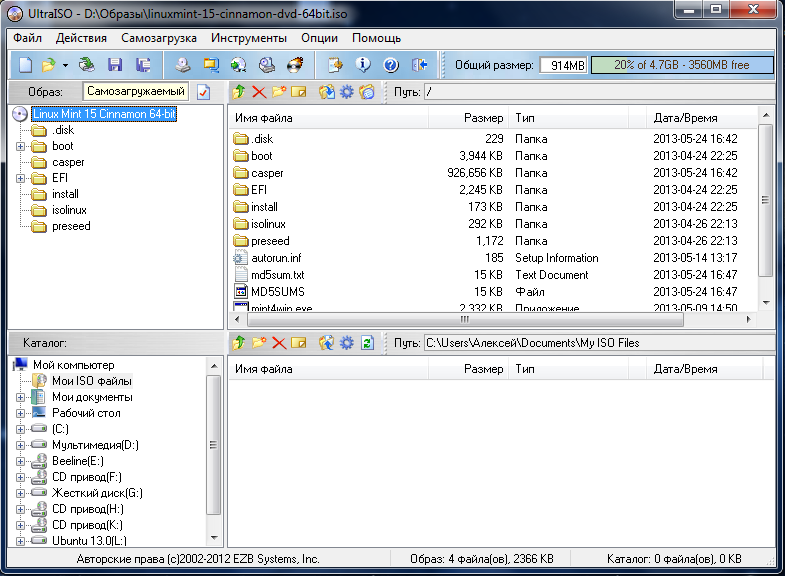Select autorun.inf in file list
Viewport: 785px width, 576px height.
pos(276,258)
